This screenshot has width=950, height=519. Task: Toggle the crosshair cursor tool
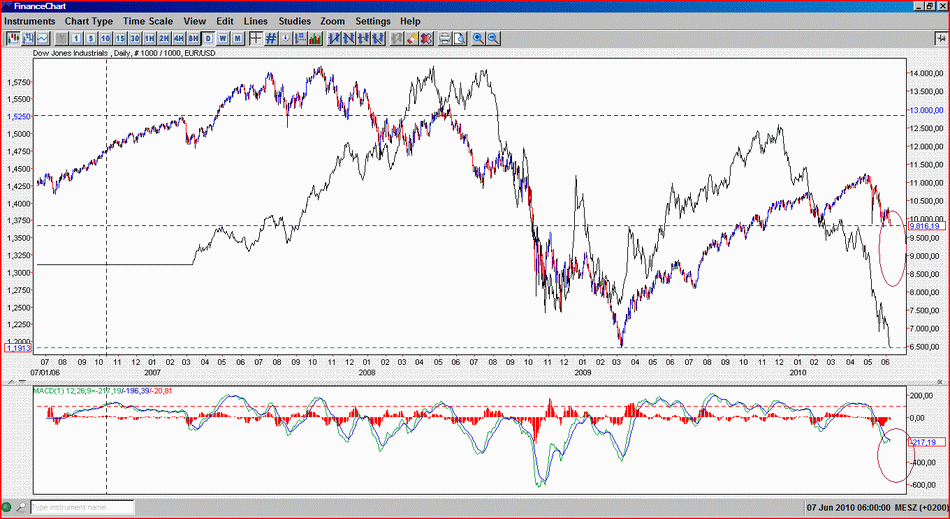point(256,38)
